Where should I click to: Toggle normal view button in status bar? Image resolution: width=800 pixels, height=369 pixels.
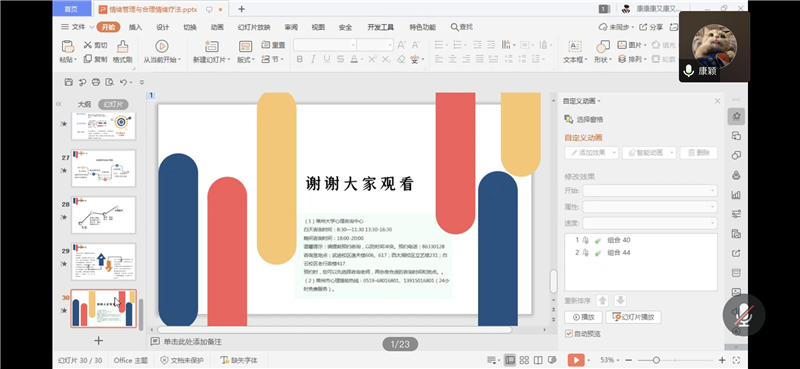click(509, 360)
